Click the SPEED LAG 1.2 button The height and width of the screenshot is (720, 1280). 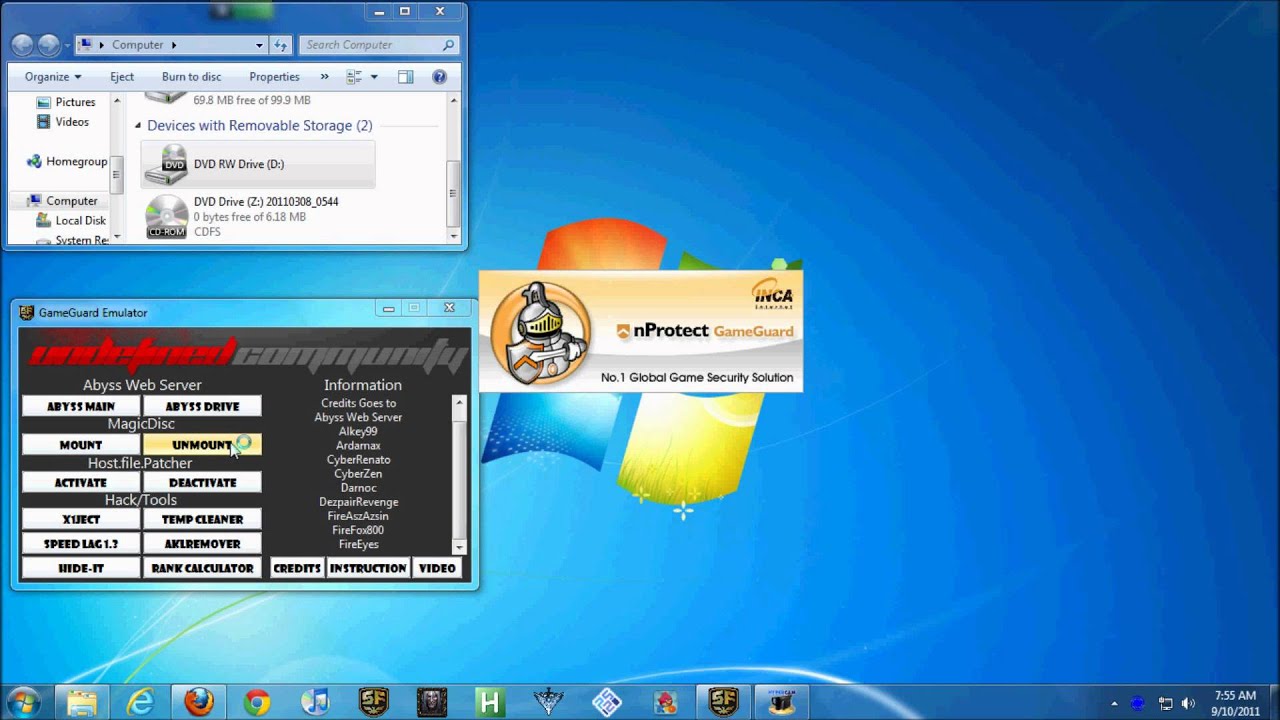pyautogui.click(x=81, y=544)
